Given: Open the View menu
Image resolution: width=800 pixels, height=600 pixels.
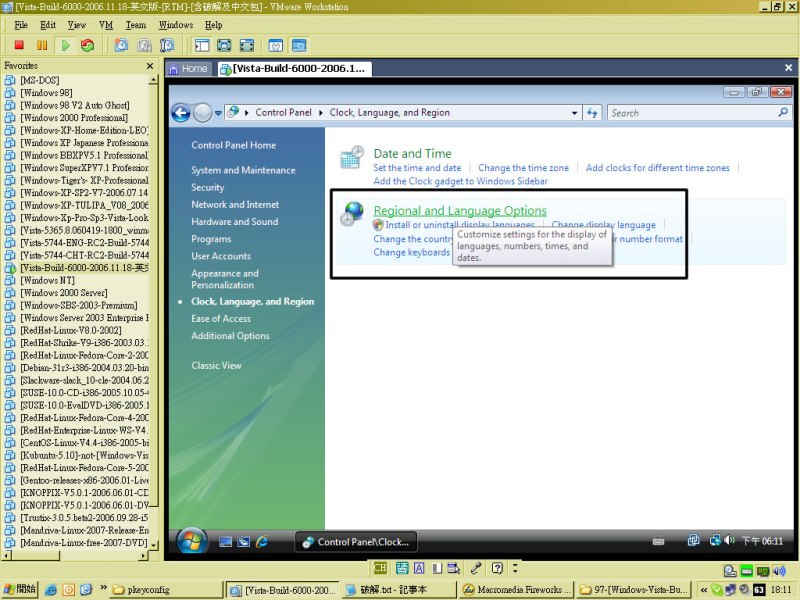Looking at the screenshot, I should tap(77, 25).
